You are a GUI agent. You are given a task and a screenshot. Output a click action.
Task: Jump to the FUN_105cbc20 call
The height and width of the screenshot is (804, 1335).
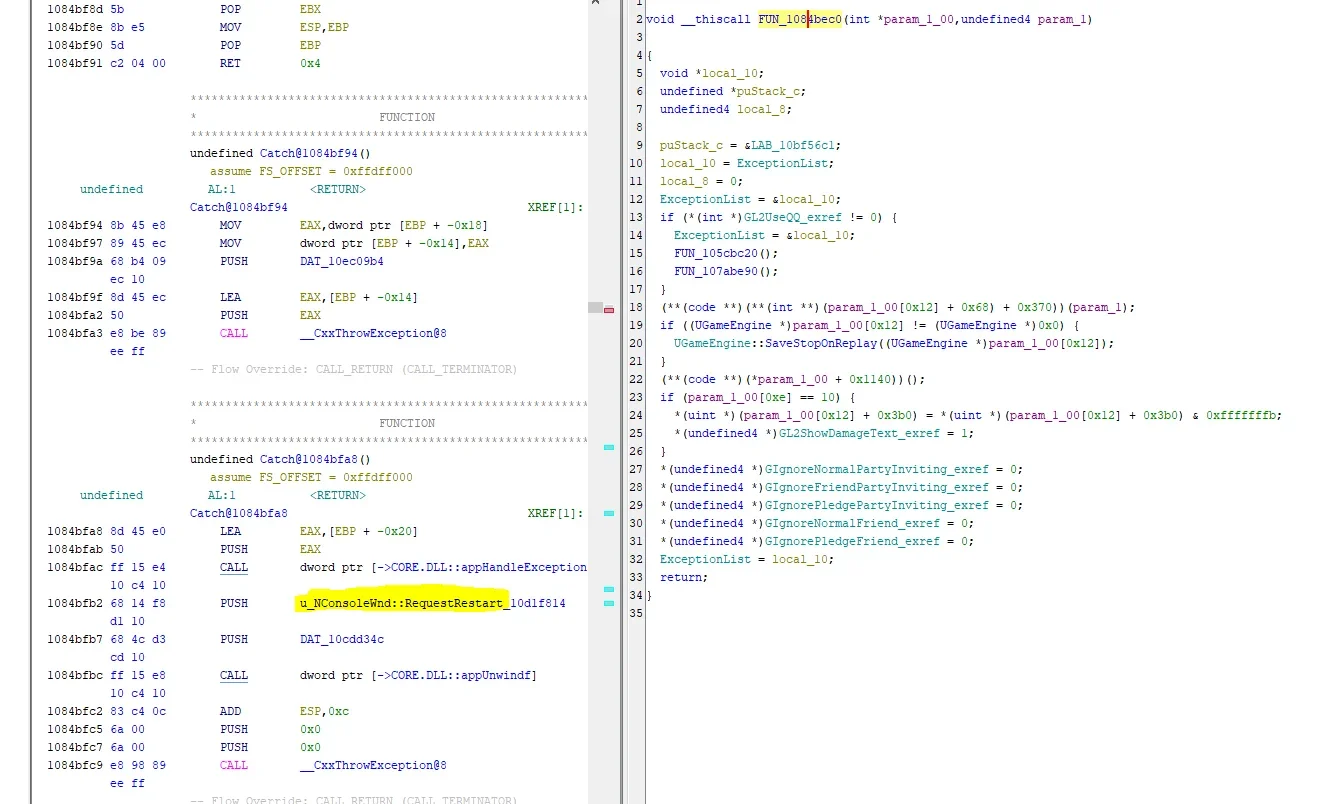click(x=718, y=253)
